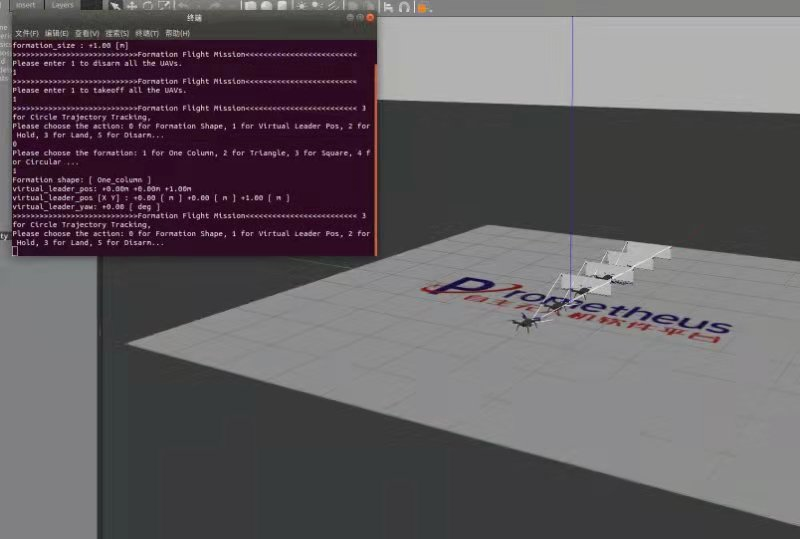Add a spot light
The height and width of the screenshot is (539, 800).
coord(317,6)
